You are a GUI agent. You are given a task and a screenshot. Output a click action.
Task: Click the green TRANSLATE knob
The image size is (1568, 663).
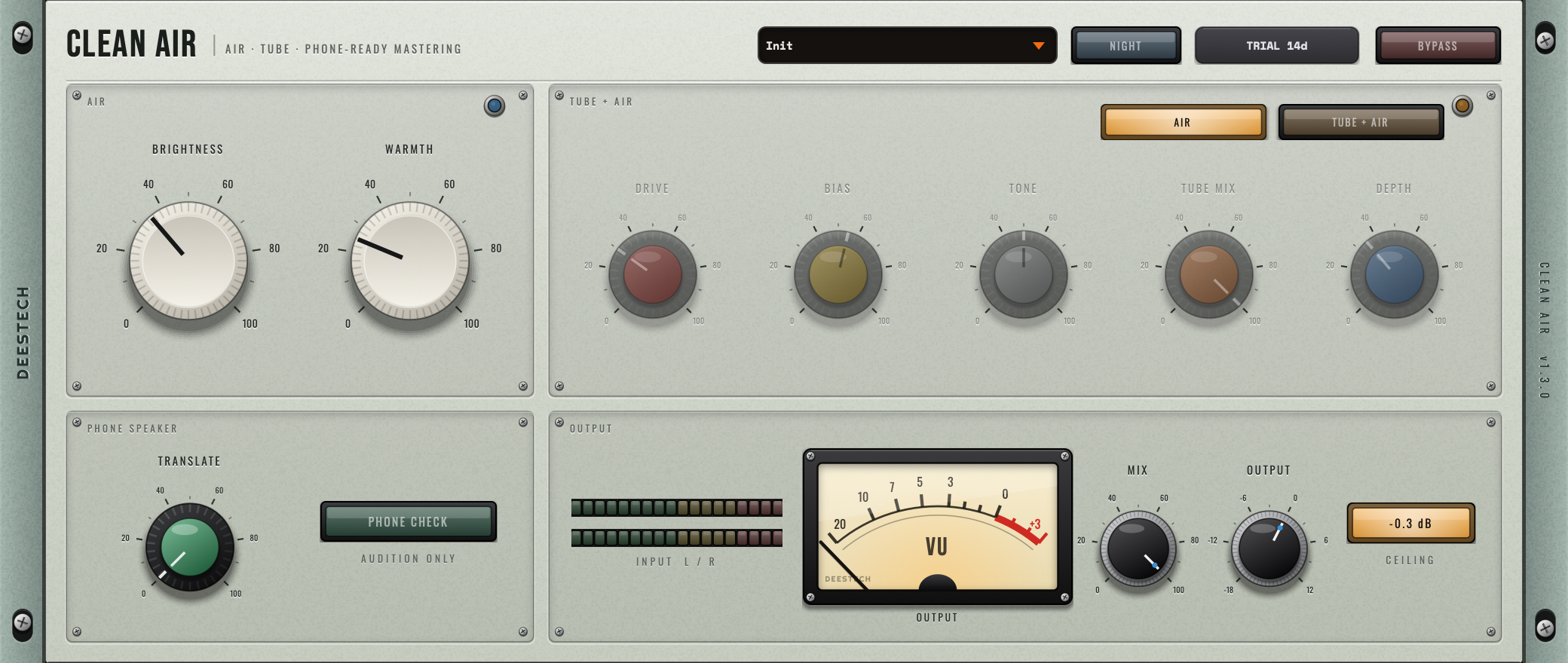pos(190,547)
